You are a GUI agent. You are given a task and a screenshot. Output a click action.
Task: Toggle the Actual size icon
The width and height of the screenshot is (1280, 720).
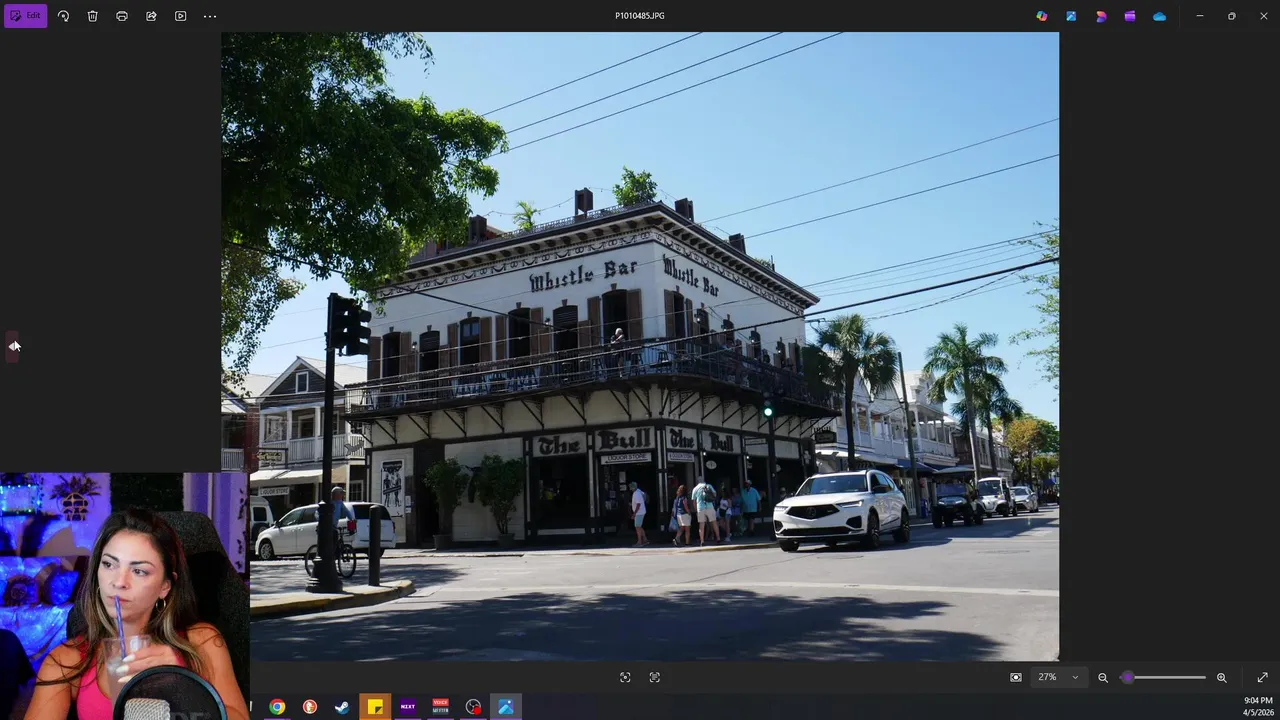655,677
